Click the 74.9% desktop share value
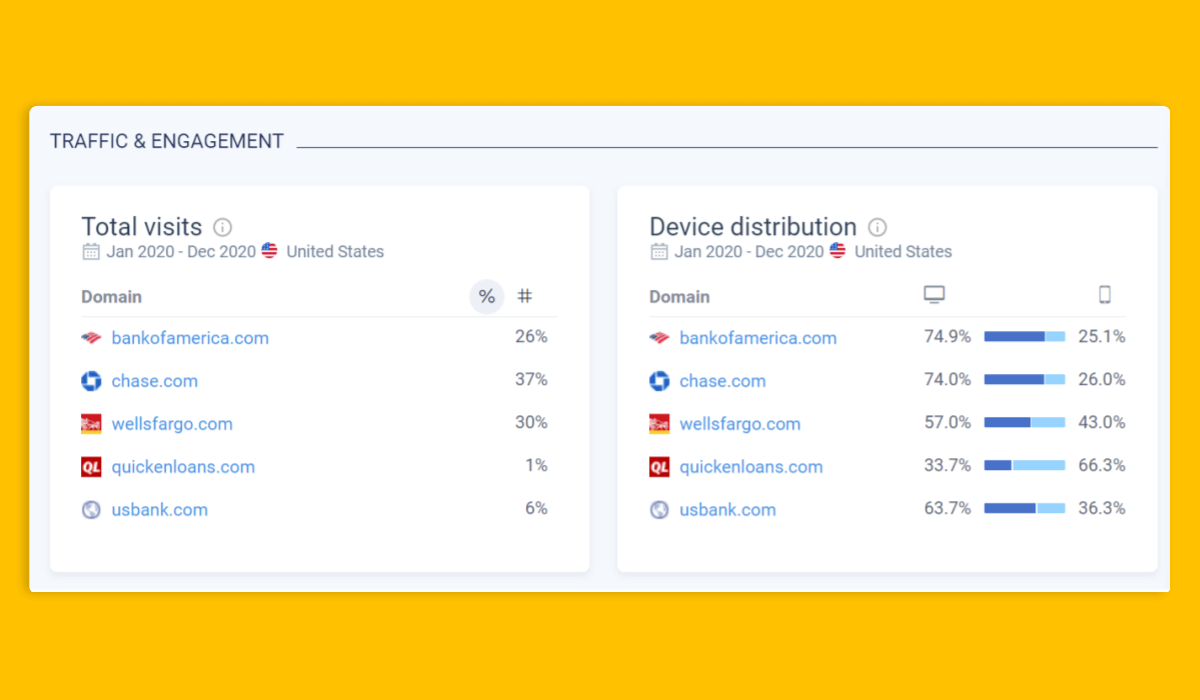Image resolution: width=1200 pixels, height=700 pixels. point(948,337)
